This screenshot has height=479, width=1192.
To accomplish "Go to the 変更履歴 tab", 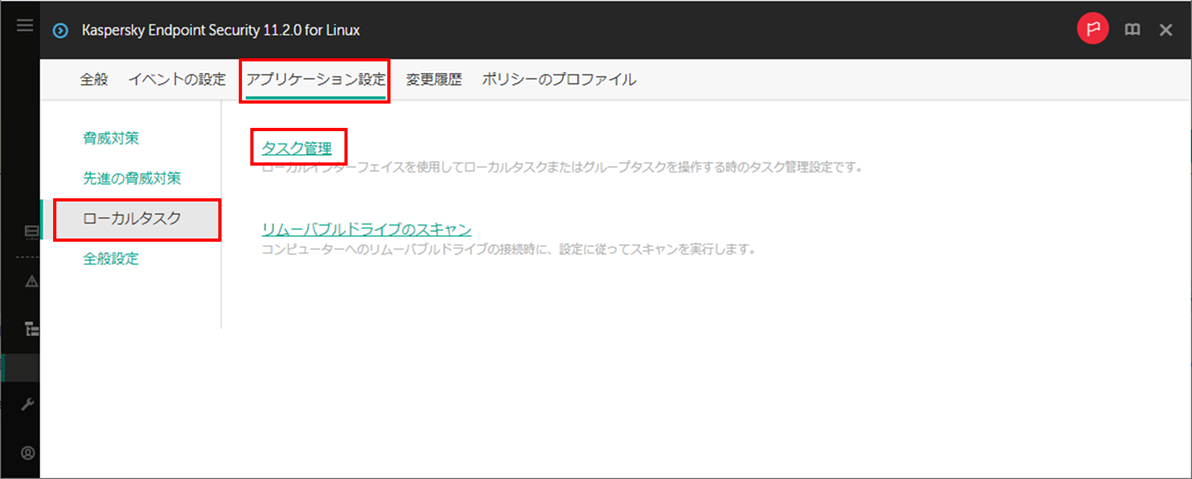I will (433, 79).
